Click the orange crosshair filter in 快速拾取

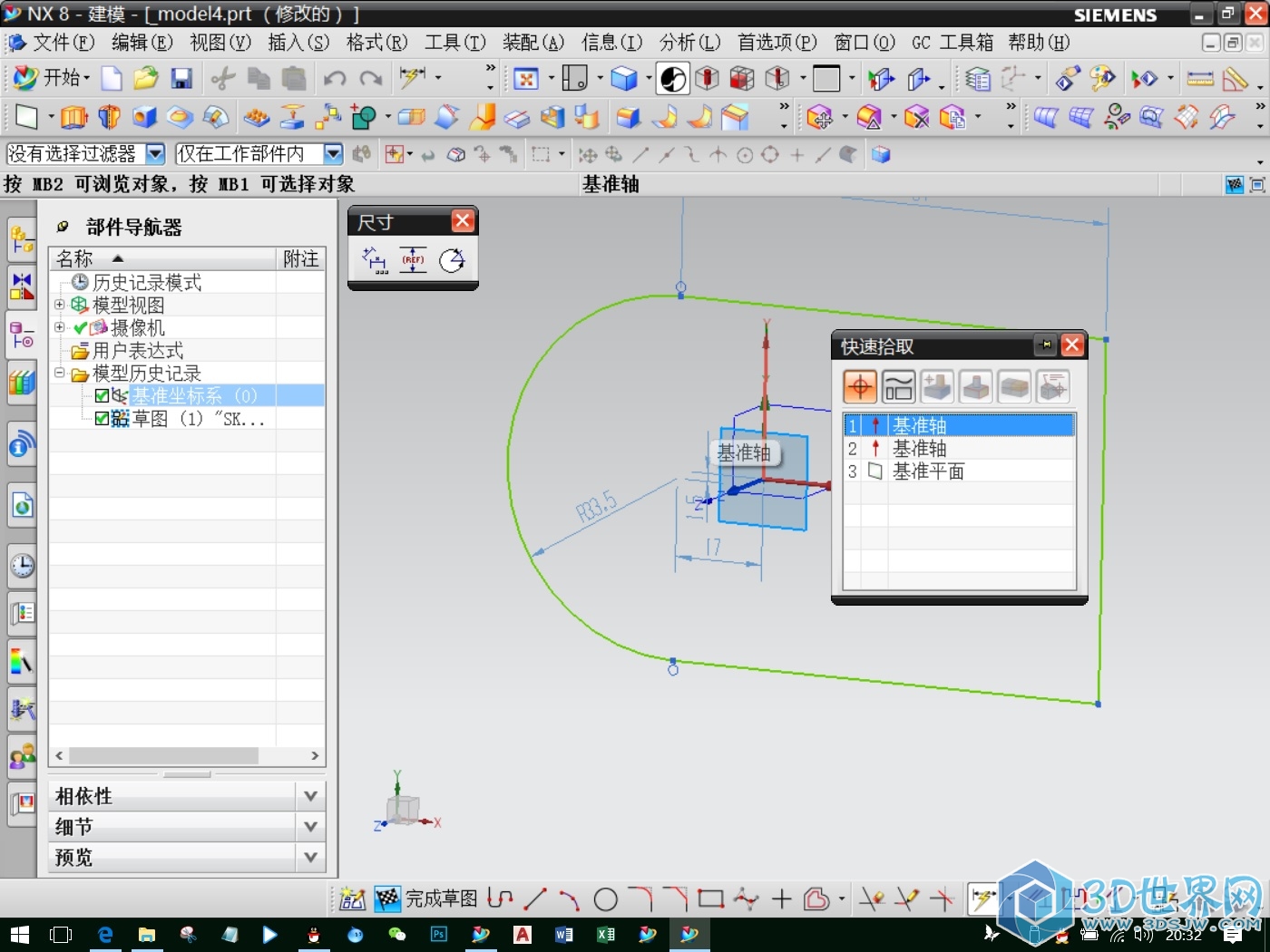click(x=860, y=387)
